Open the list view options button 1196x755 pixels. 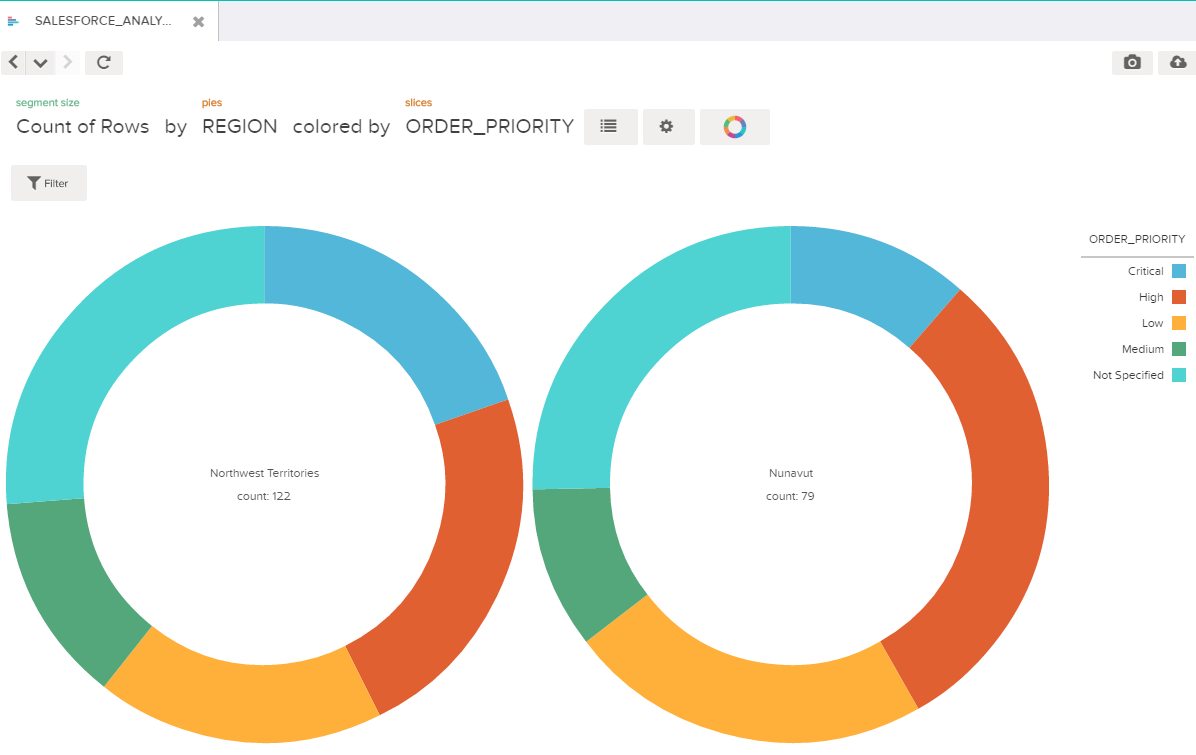click(x=610, y=127)
